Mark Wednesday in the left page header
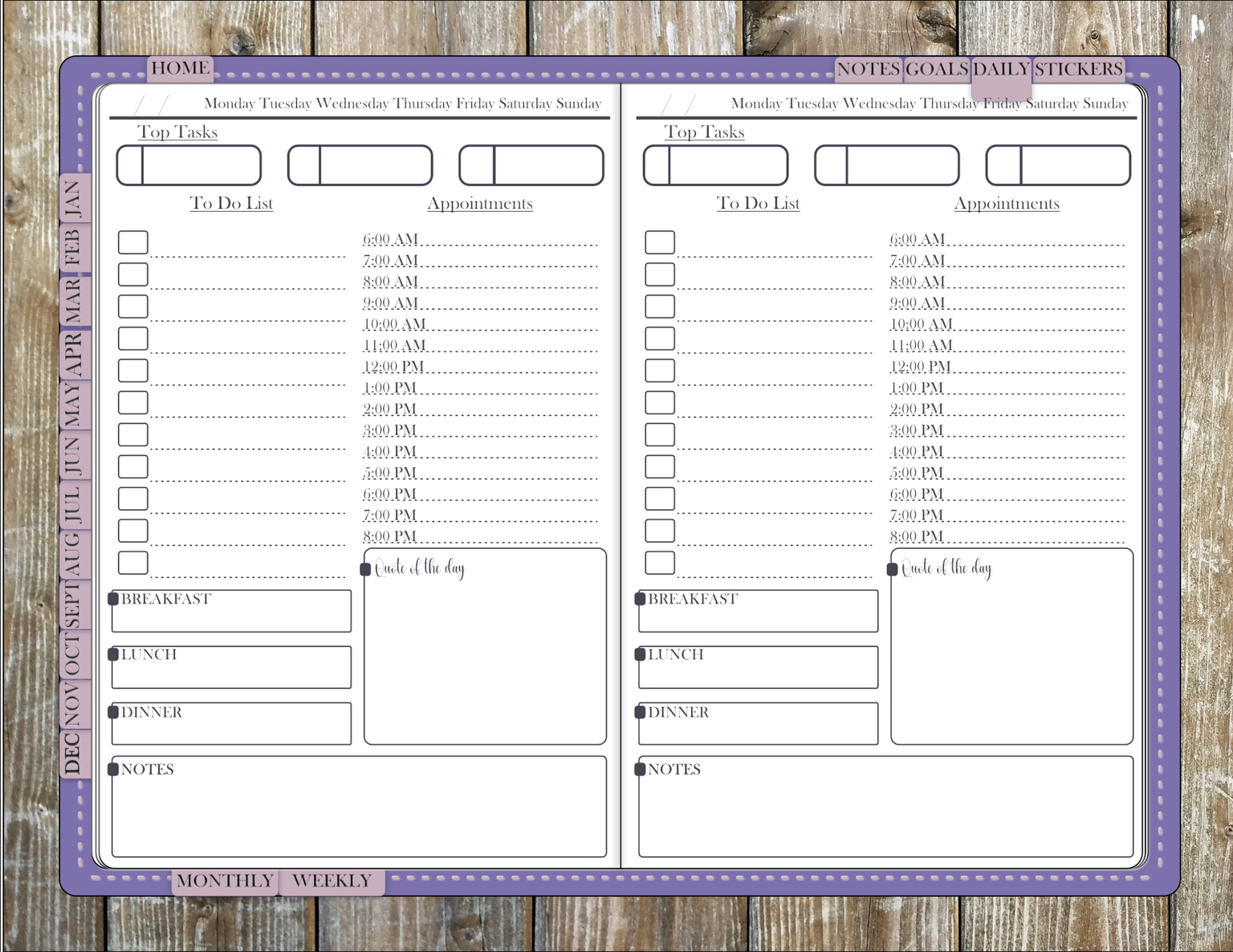 pos(352,104)
